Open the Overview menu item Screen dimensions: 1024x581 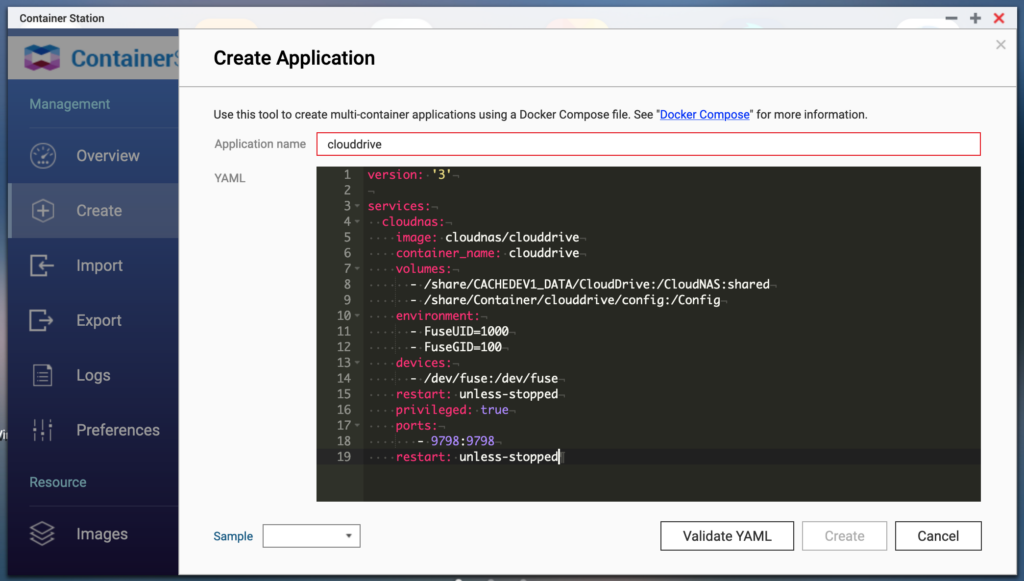pyautogui.click(x=107, y=156)
